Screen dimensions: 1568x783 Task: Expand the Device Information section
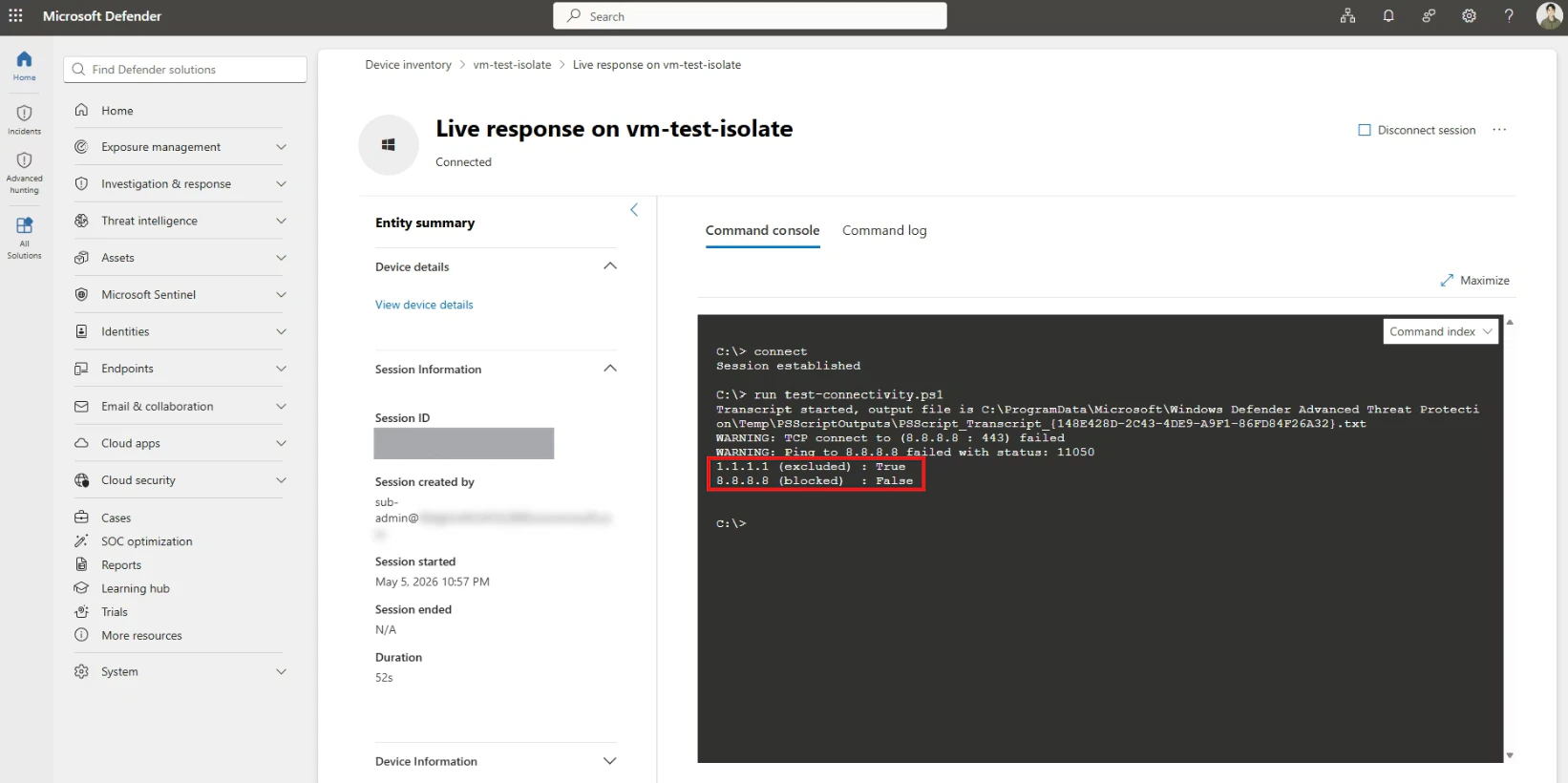click(x=610, y=761)
